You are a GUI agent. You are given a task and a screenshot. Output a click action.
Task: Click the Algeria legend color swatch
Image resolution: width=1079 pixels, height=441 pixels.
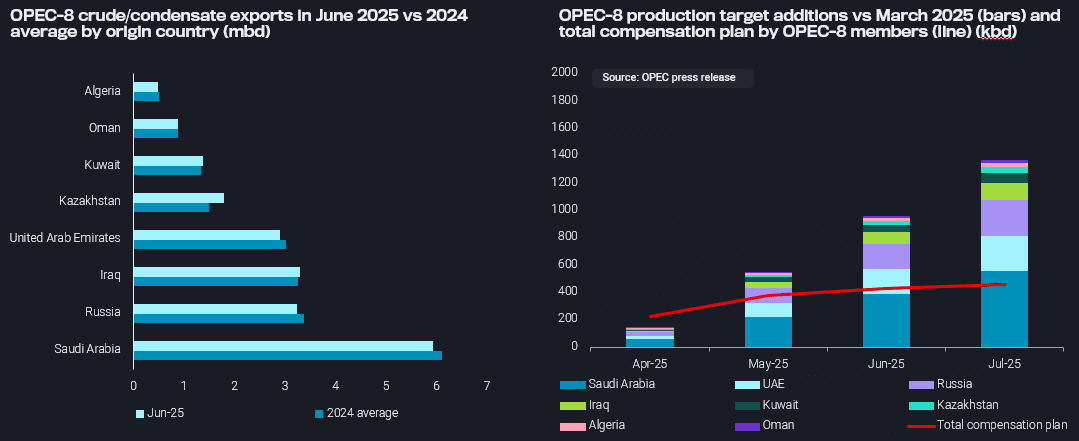[572, 426]
